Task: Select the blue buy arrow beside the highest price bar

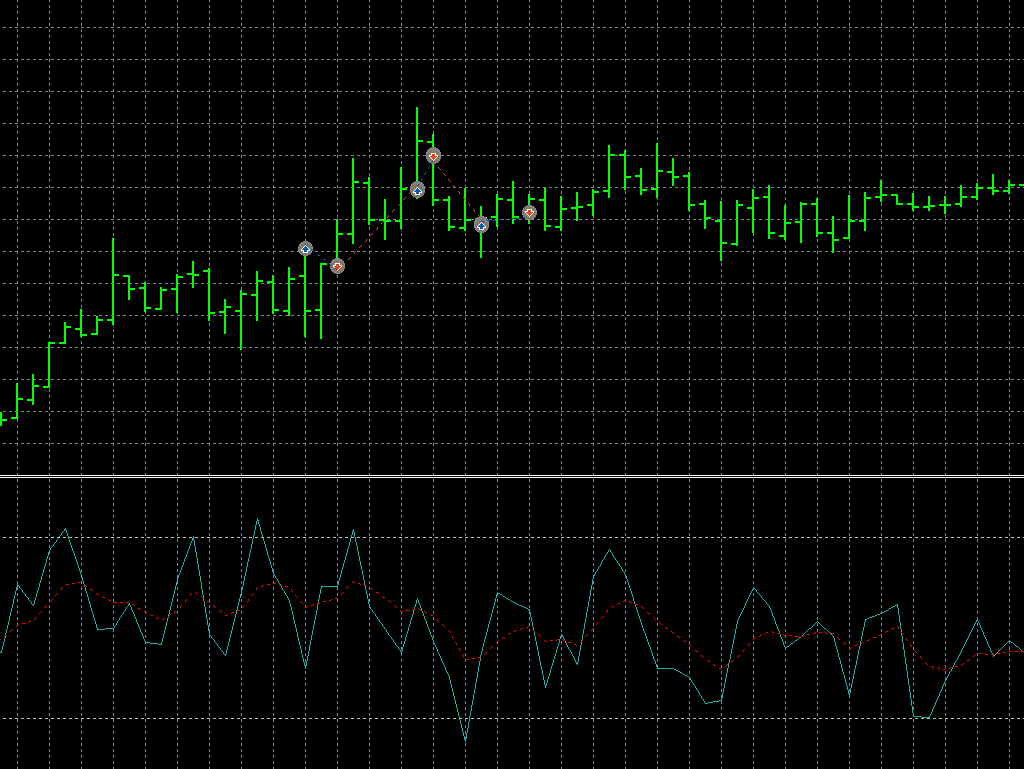Action: [x=417, y=190]
